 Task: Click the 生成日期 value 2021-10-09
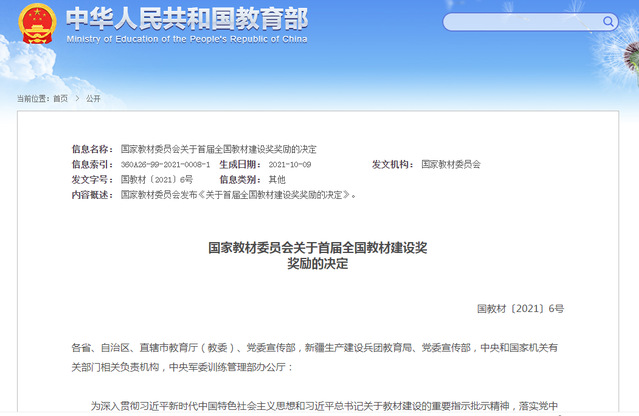pyautogui.click(x=290, y=164)
